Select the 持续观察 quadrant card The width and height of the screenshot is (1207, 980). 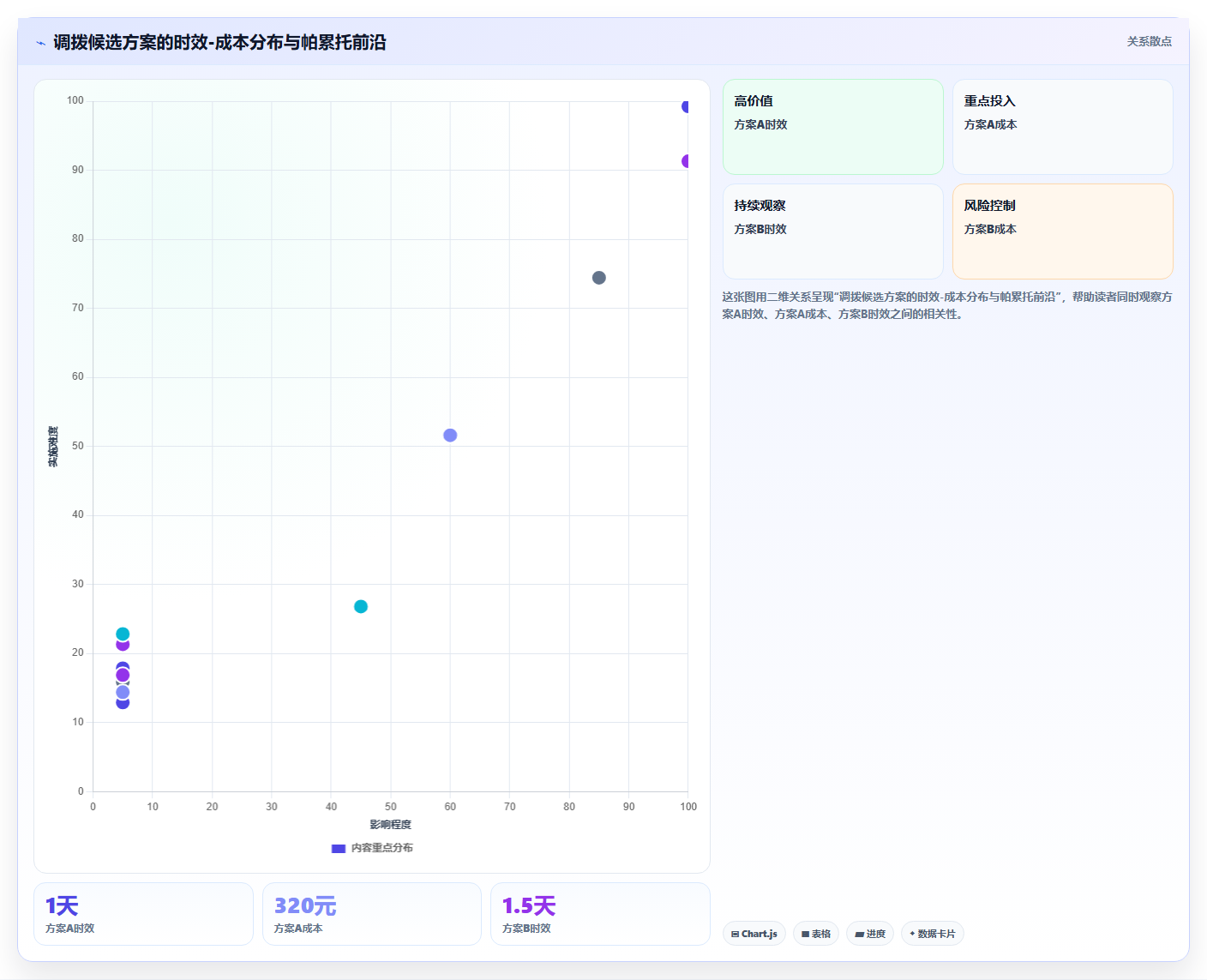[833, 231]
